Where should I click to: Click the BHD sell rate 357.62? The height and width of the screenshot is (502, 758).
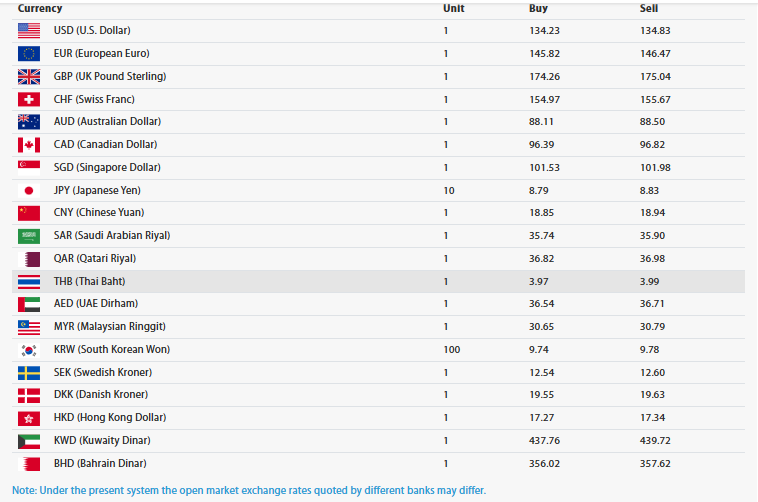coord(655,464)
